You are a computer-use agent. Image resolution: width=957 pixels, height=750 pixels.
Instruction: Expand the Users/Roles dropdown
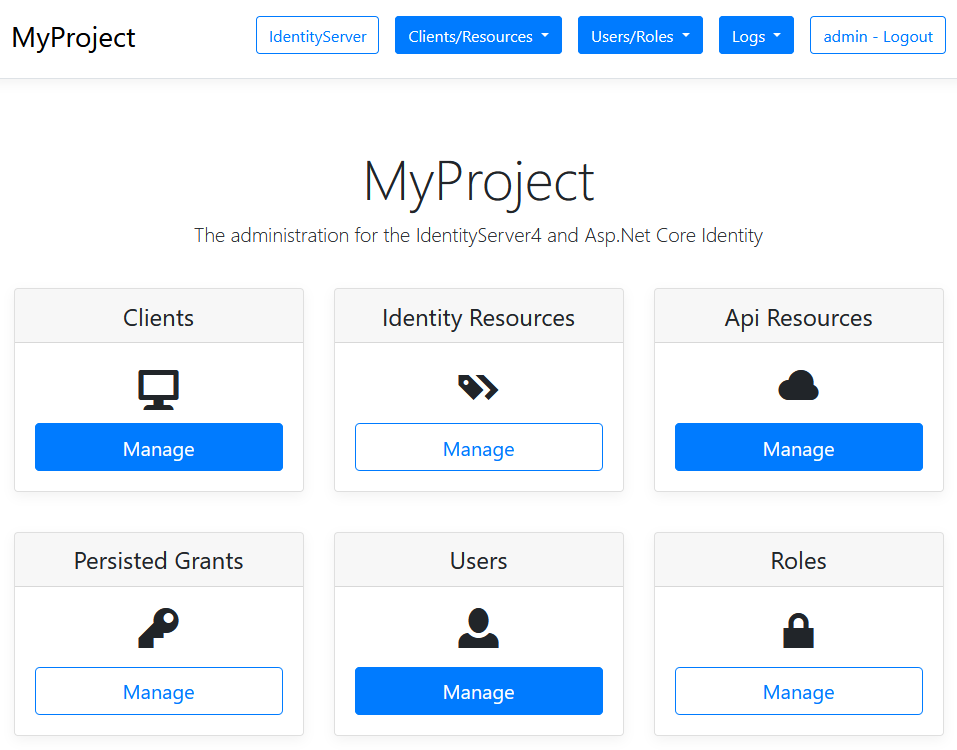(640, 35)
